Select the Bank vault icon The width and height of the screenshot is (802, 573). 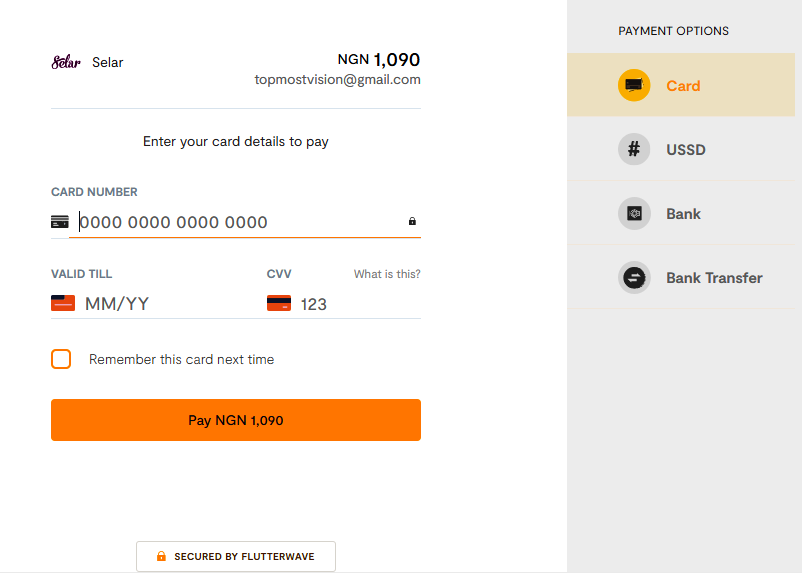(x=634, y=213)
